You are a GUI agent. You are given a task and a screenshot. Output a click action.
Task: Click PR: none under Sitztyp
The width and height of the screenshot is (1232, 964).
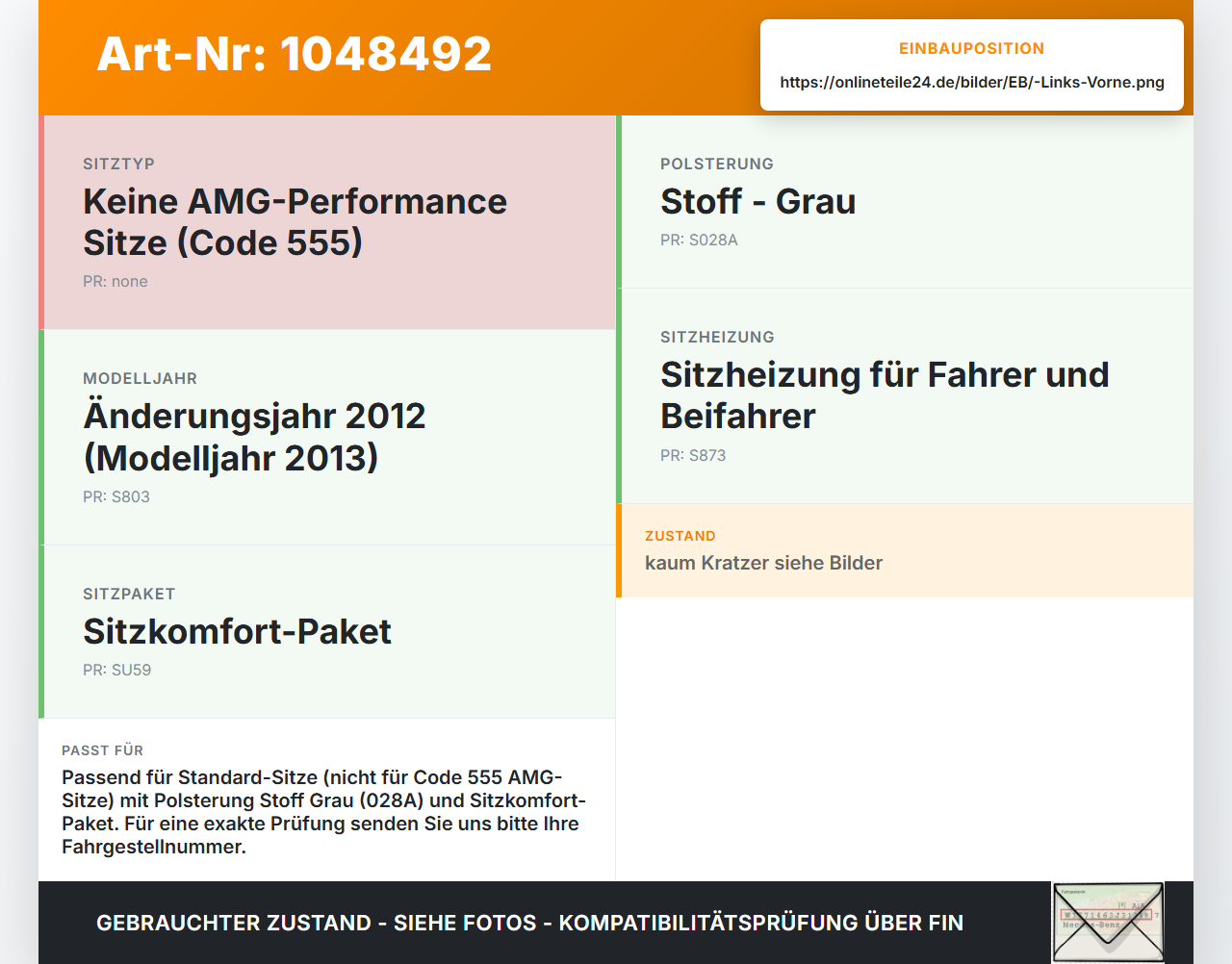point(115,282)
